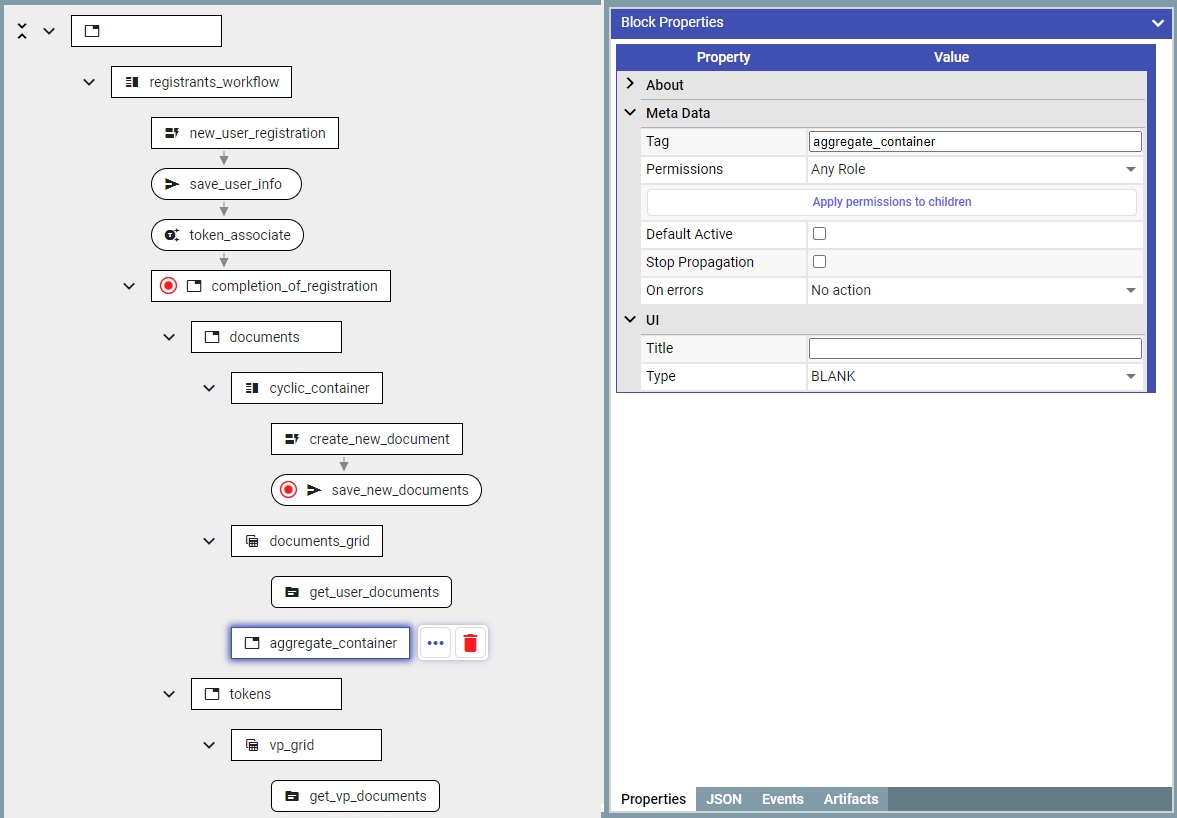The width and height of the screenshot is (1177, 818).
Task: Enable the Default Active checkbox
Action: (819, 234)
